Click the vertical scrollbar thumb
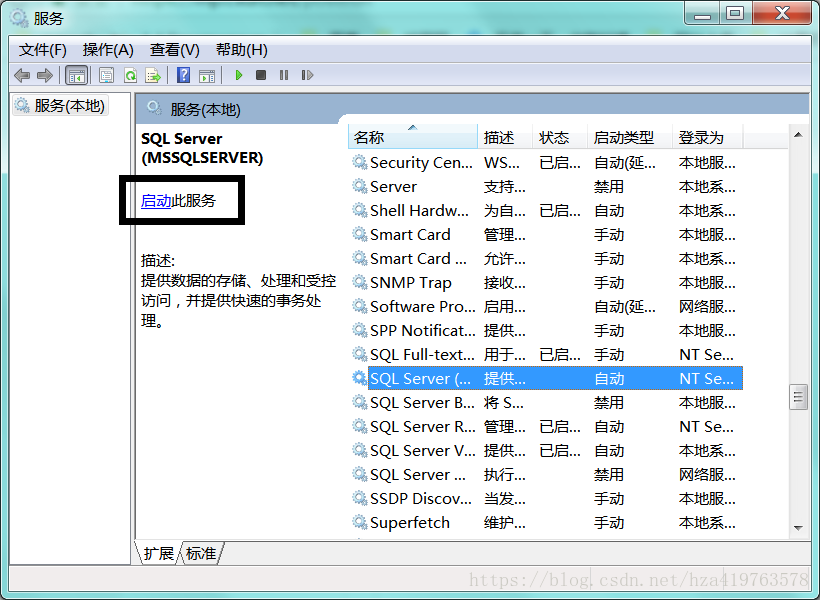Viewport: 820px width, 600px height. click(x=798, y=397)
